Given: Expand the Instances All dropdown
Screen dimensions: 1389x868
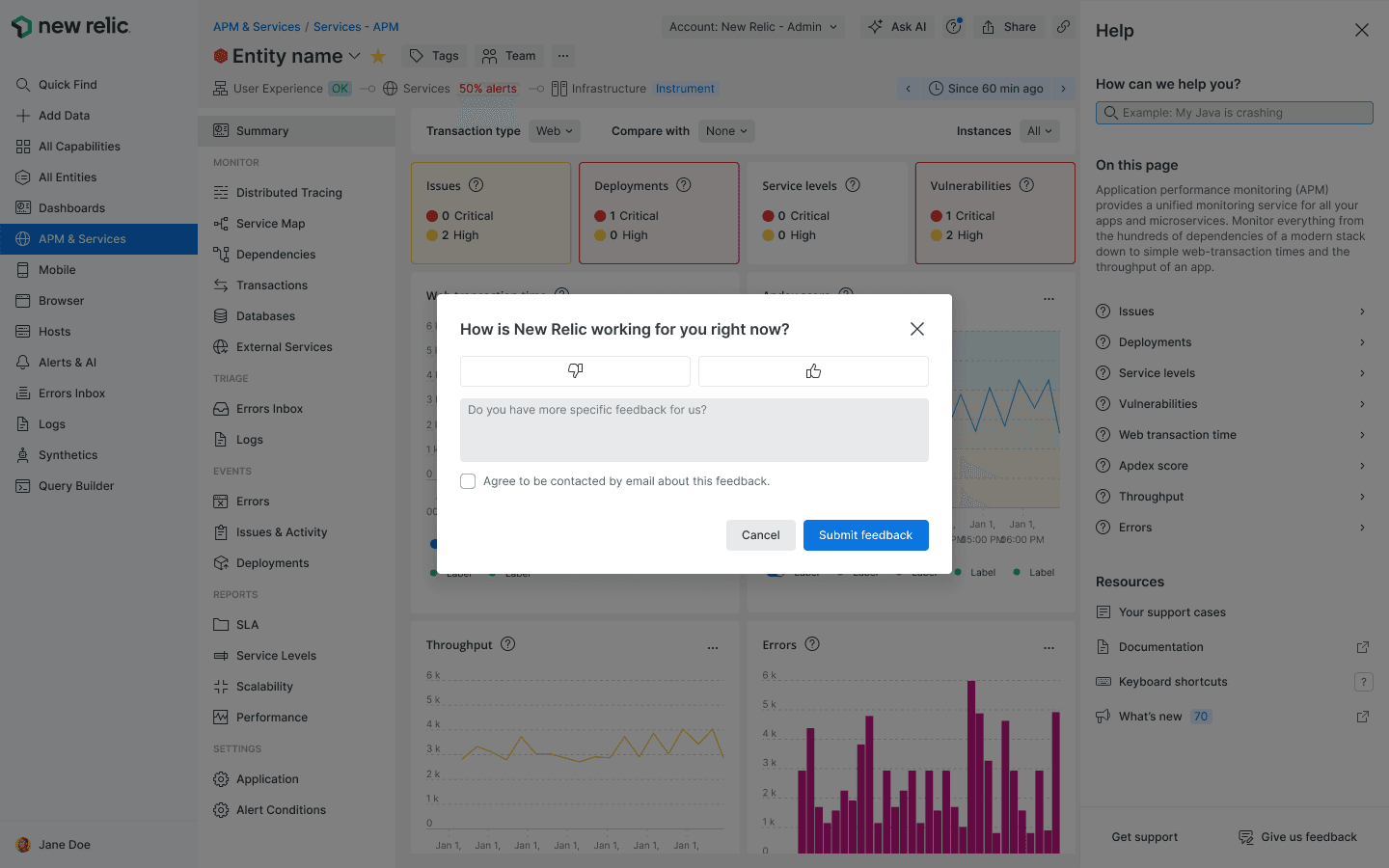Looking at the screenshot, I should (1040, 130).
